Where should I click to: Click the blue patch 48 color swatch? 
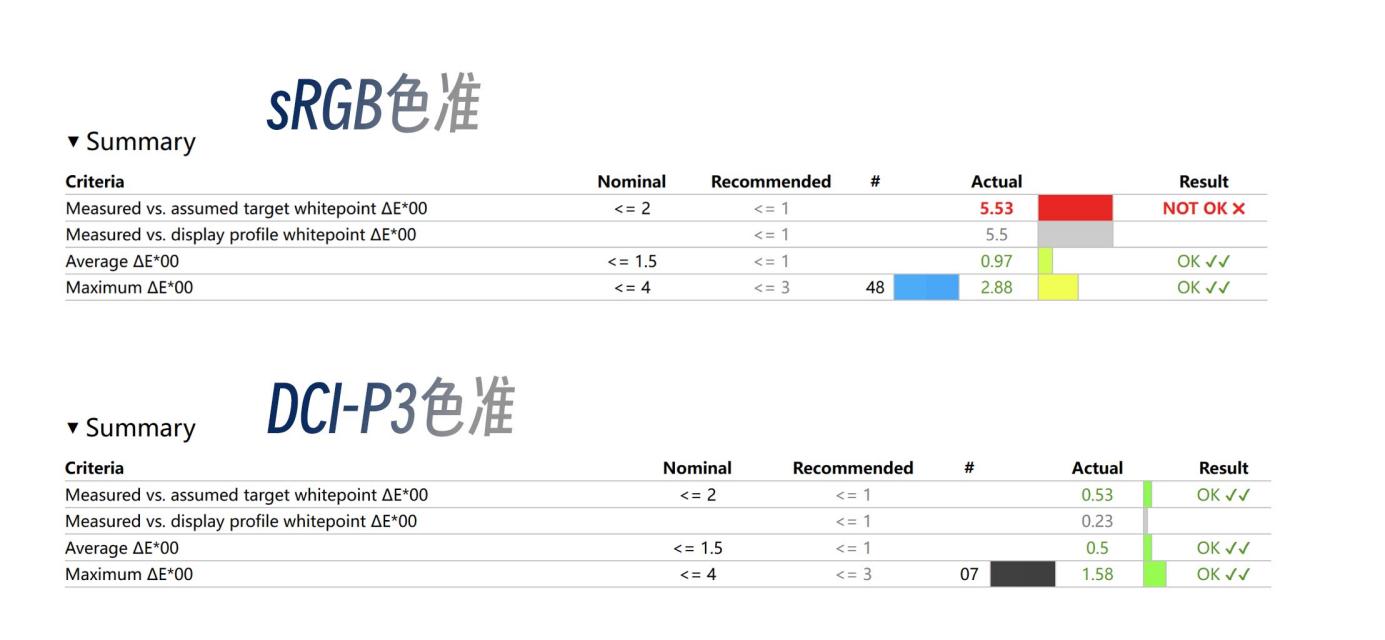(x=925, y=288)
